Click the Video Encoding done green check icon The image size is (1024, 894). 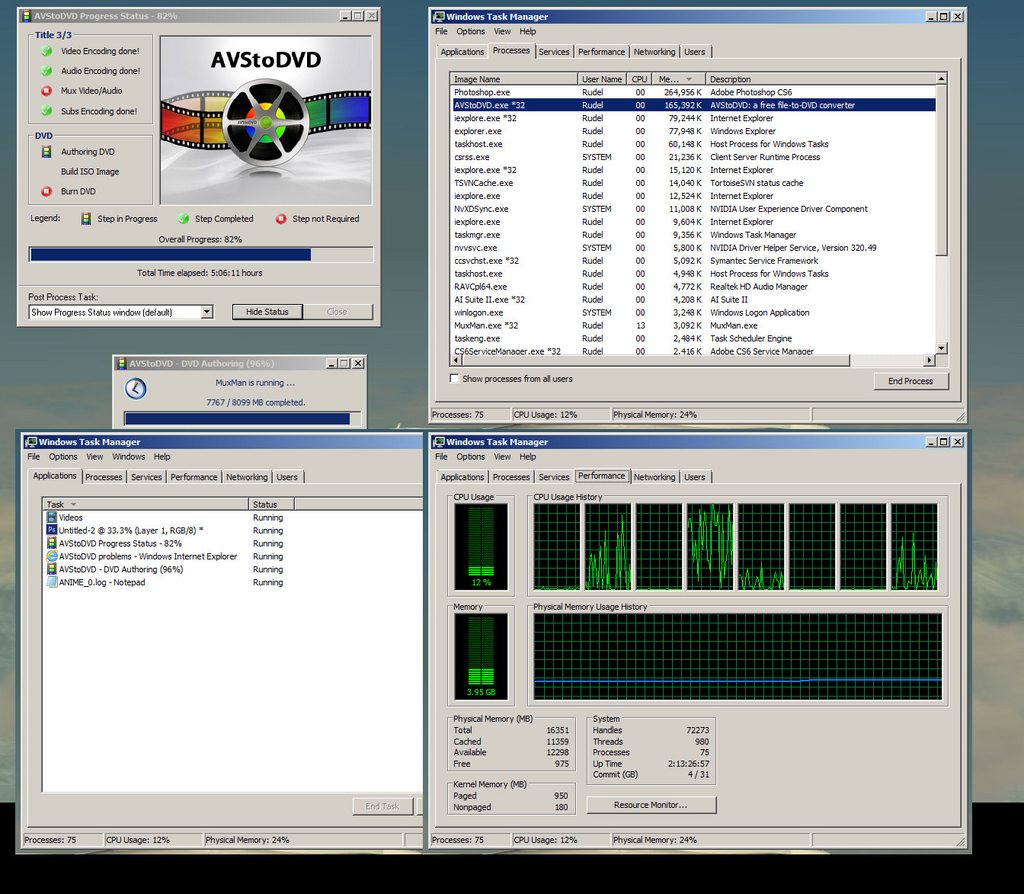point(46,51)
